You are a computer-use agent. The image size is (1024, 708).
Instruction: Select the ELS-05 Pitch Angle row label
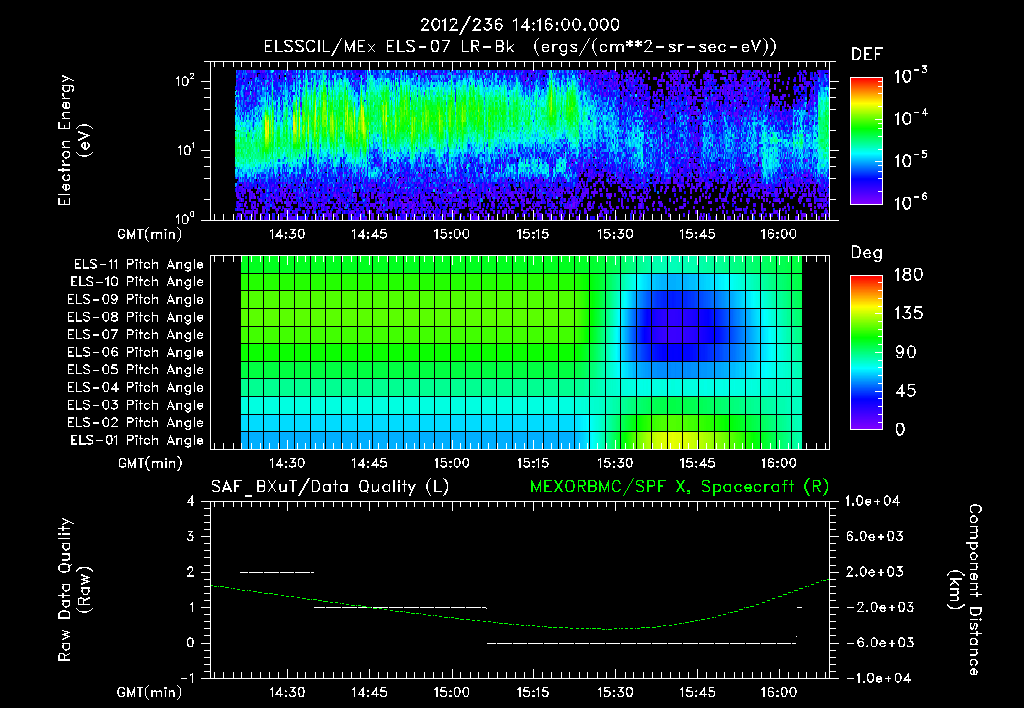pos(135,370)
